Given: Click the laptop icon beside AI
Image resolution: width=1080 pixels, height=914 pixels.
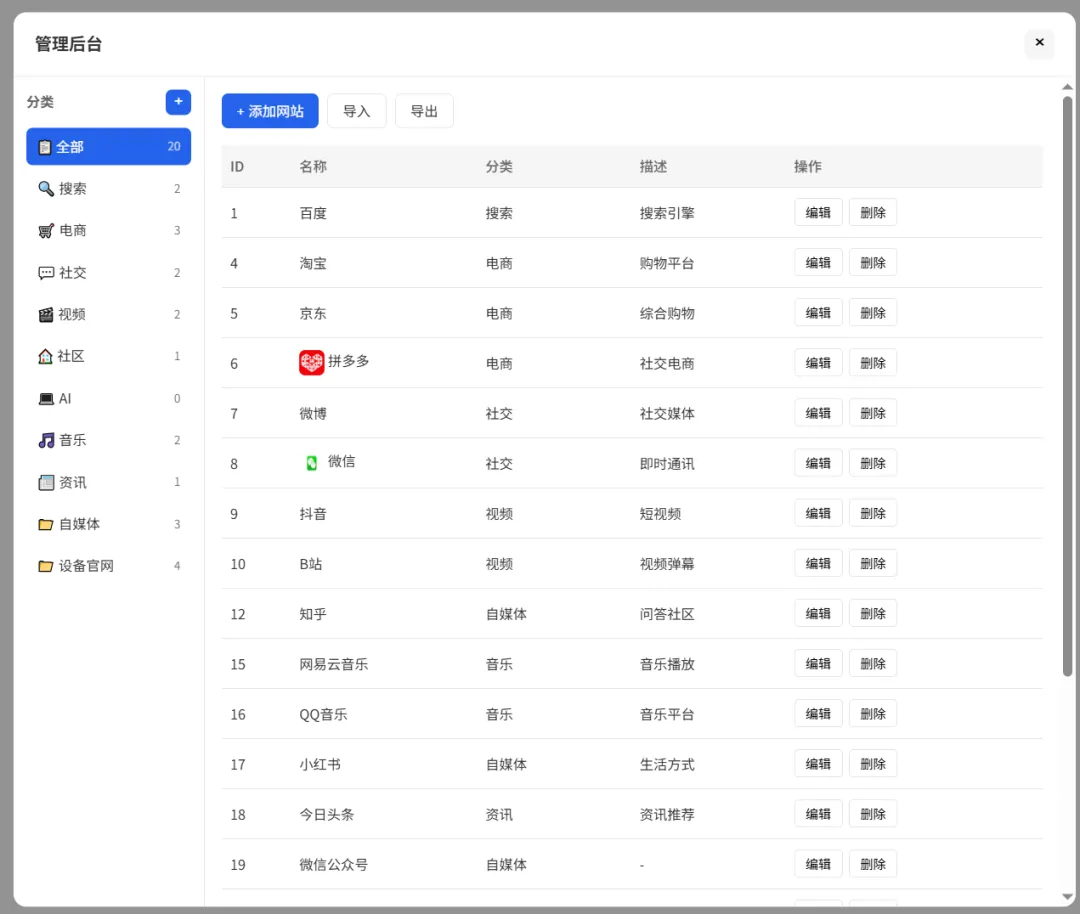Looking at the screenshot, I should pos(45,399).
